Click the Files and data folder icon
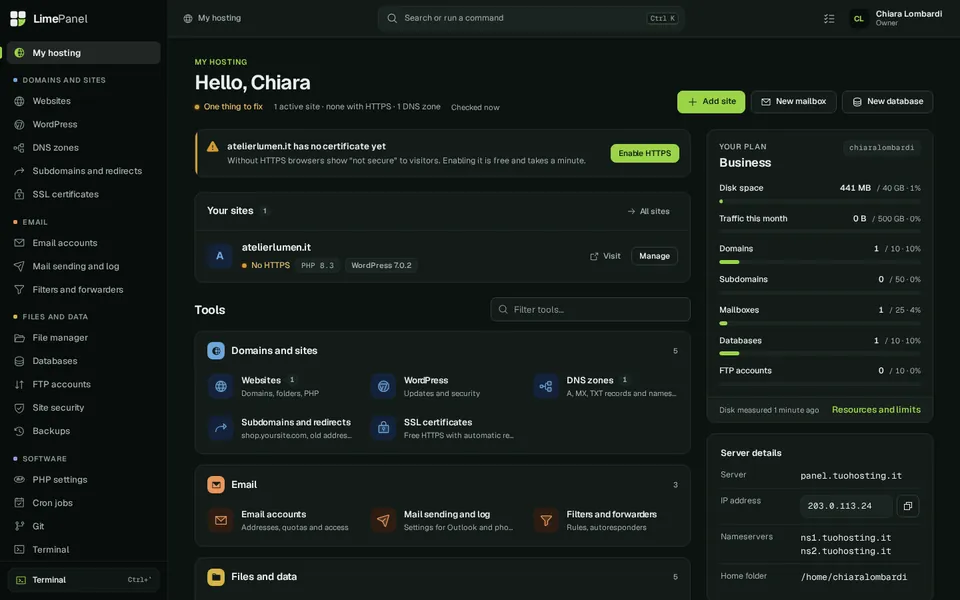The width and height of the screenshot is (960, 600). [216, 577]
